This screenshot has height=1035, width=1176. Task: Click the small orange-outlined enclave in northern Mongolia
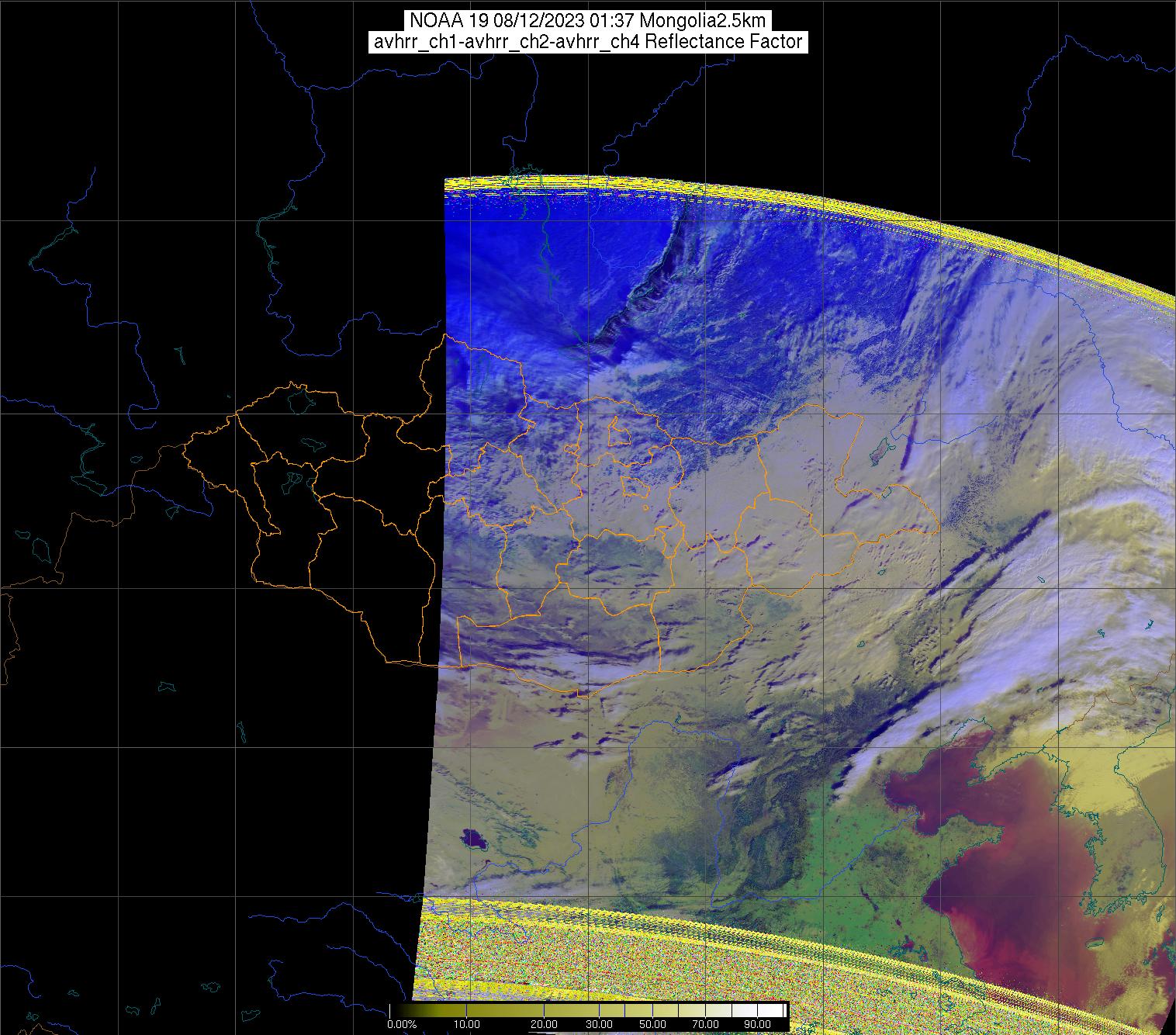tap(618, 432)
